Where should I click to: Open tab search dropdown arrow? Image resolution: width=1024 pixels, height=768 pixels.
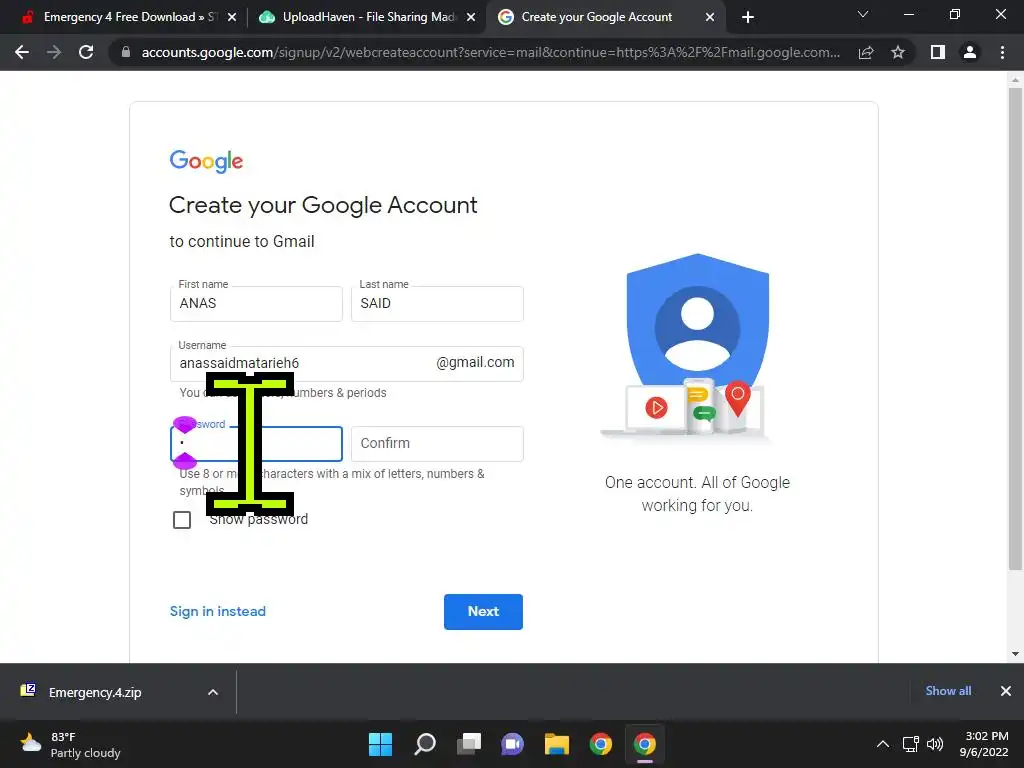863,14
